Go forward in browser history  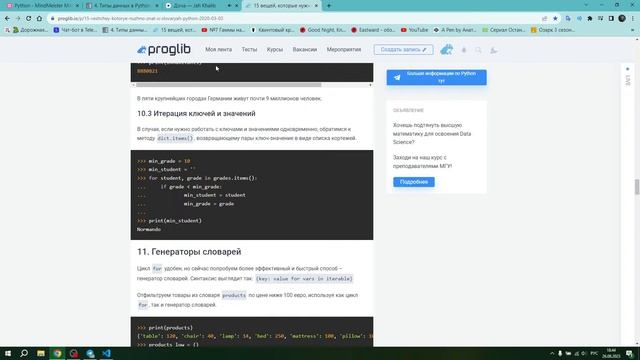click(18, 18)
